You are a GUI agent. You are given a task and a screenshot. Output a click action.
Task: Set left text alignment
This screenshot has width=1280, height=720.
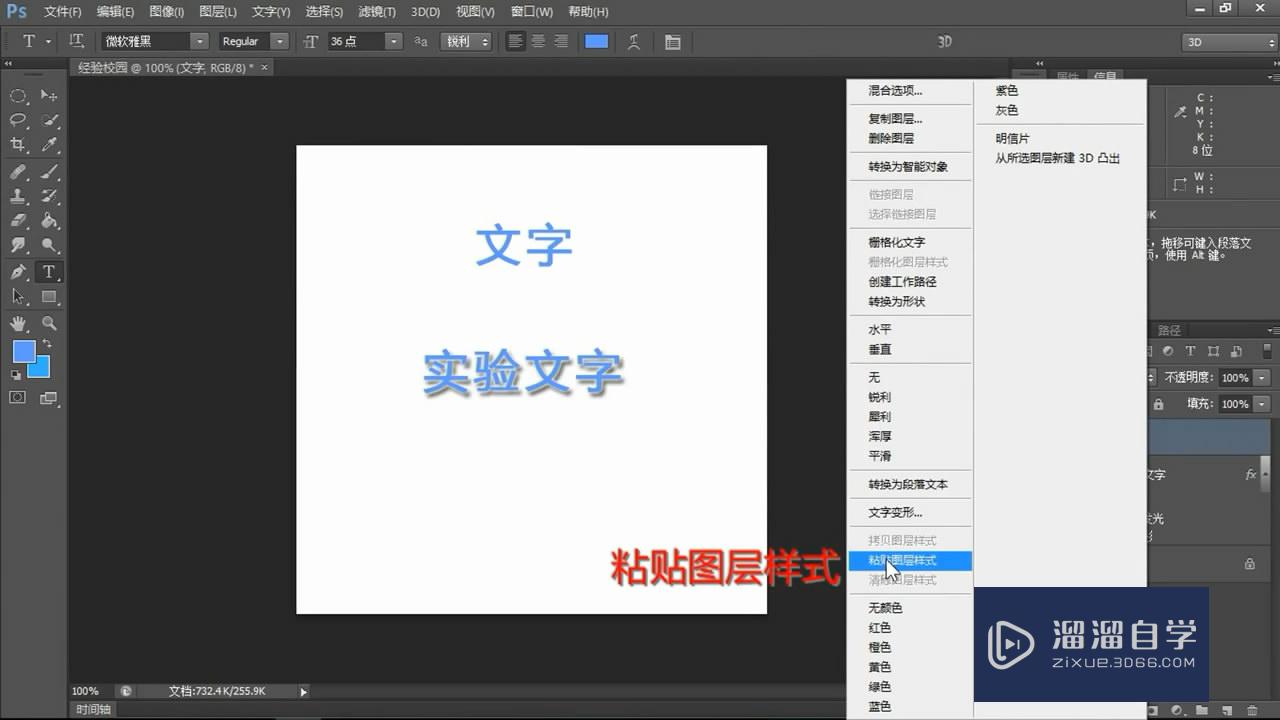pos(515,42)
